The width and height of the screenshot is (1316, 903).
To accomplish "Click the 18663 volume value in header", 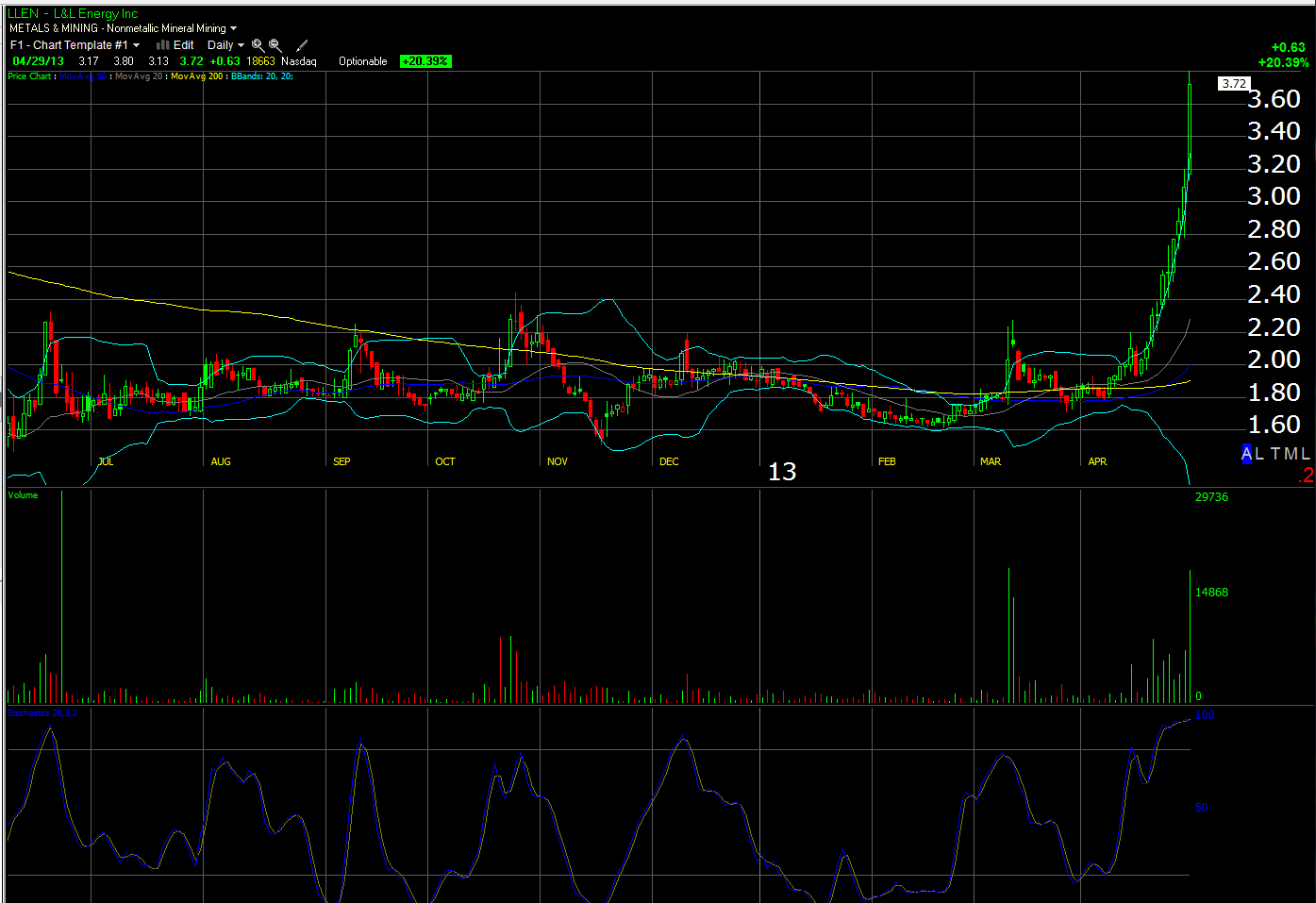I will 261,61.
